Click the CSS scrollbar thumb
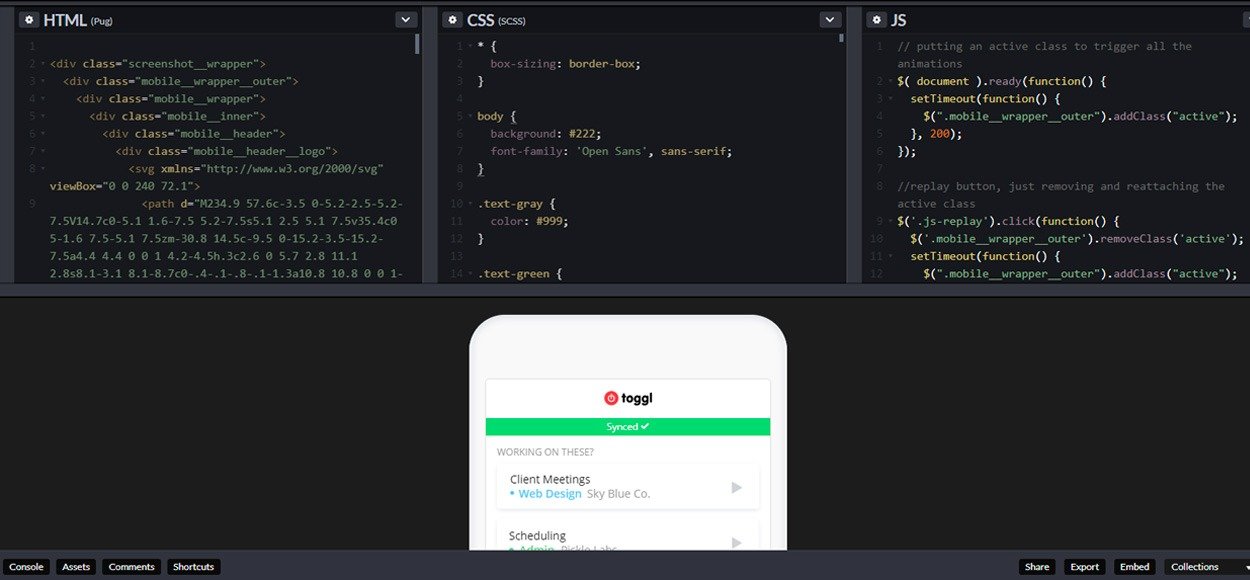Screen dimensions: 1250x580 coord(841,38)
